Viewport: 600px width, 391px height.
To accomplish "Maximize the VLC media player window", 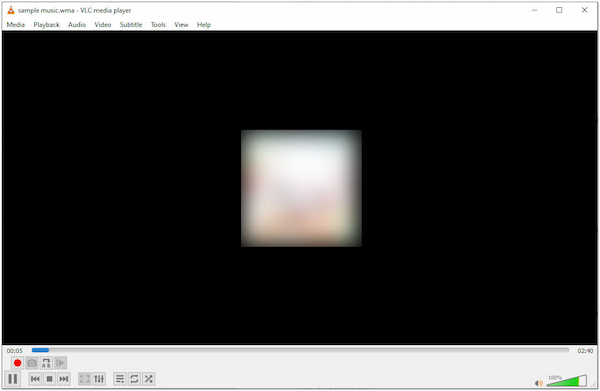I will click(x=559, y=10).
